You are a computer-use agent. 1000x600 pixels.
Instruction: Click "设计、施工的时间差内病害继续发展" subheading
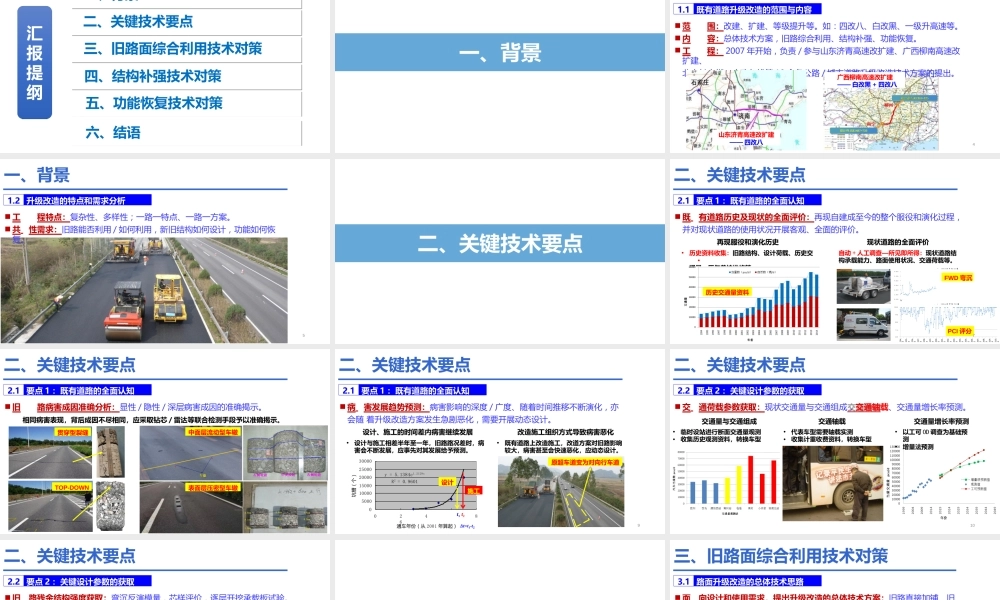pyautogui.click(x=416, y=432)
